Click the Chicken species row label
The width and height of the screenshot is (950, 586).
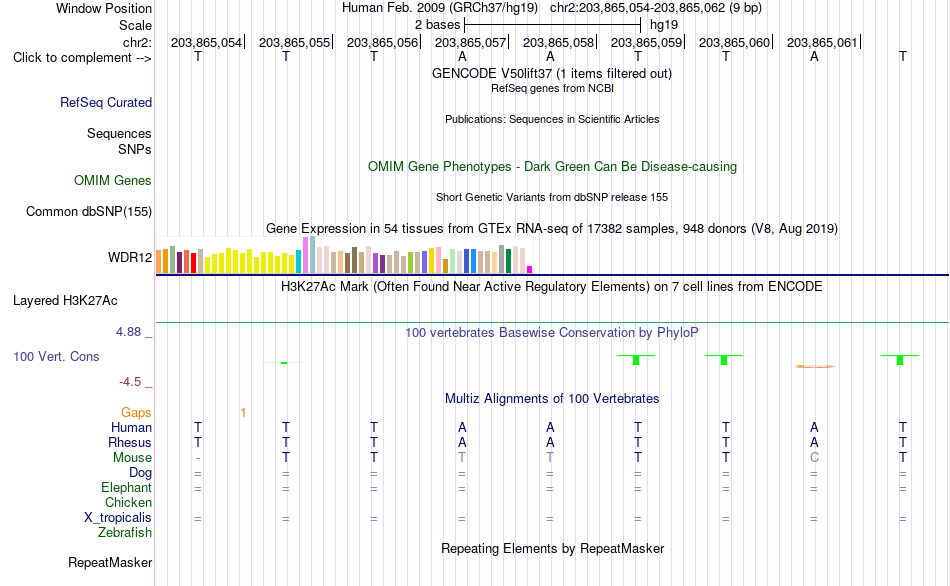click(128, 503)
